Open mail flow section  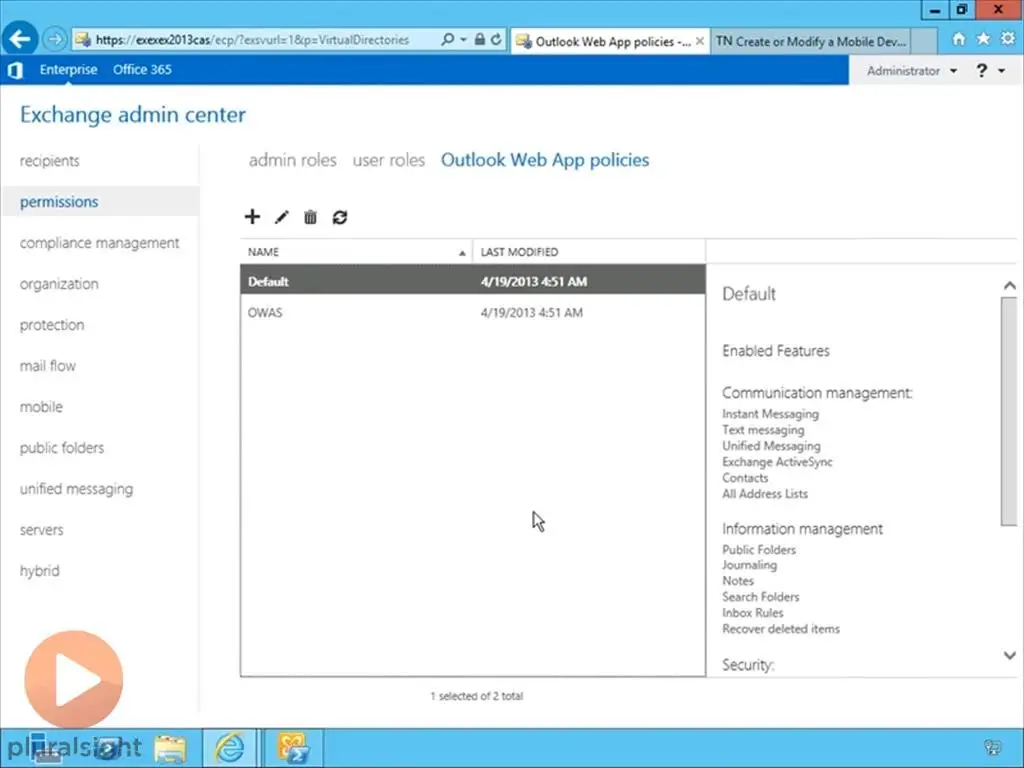(48, 366)
